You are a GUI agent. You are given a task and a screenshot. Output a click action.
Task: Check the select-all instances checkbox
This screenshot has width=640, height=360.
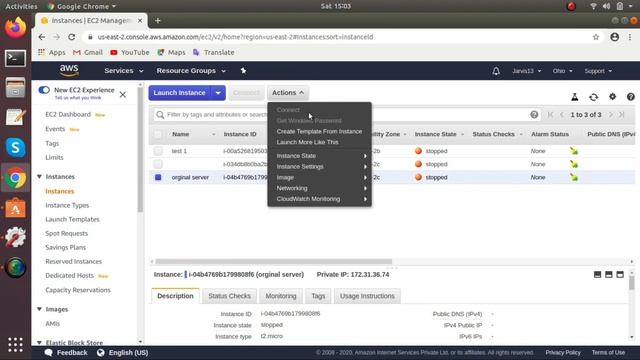click(x=158, y=134)
